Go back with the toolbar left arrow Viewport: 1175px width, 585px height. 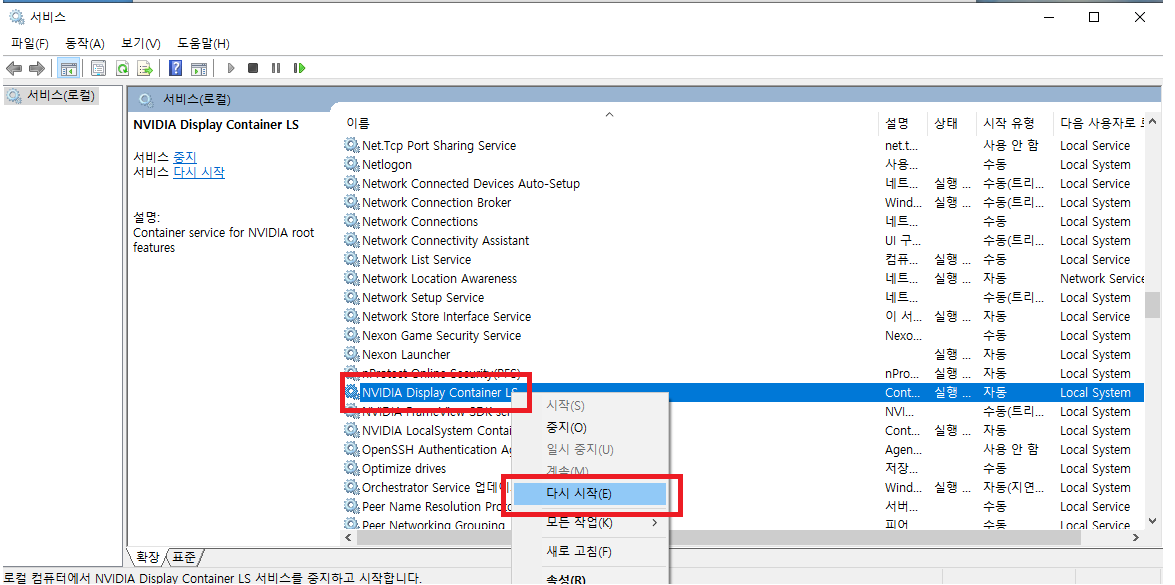[13, 68]
